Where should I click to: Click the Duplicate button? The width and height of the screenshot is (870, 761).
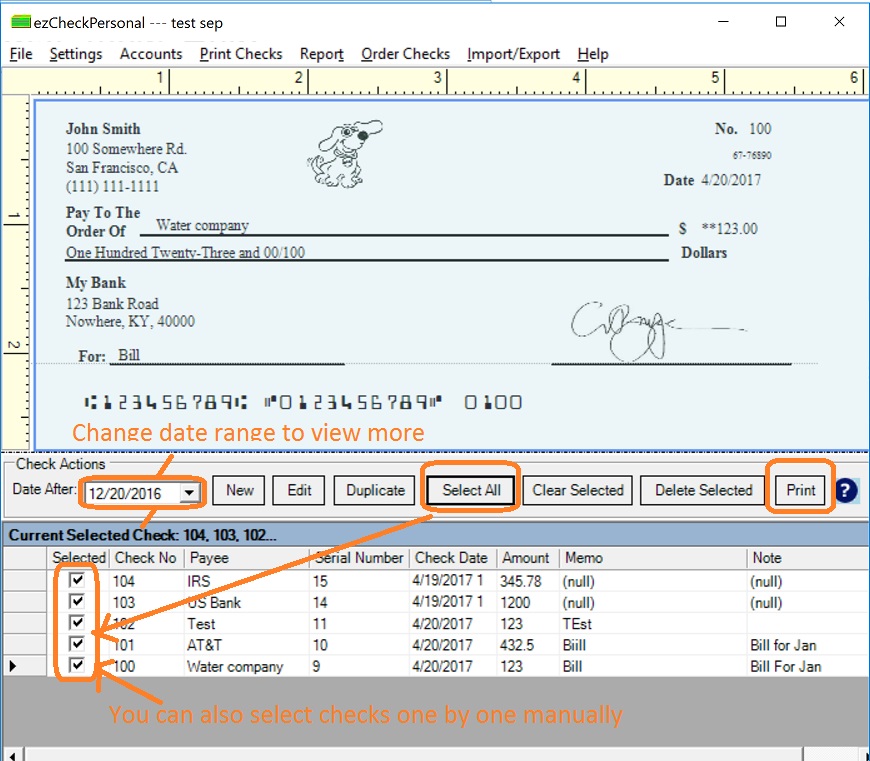click(375, 490)
